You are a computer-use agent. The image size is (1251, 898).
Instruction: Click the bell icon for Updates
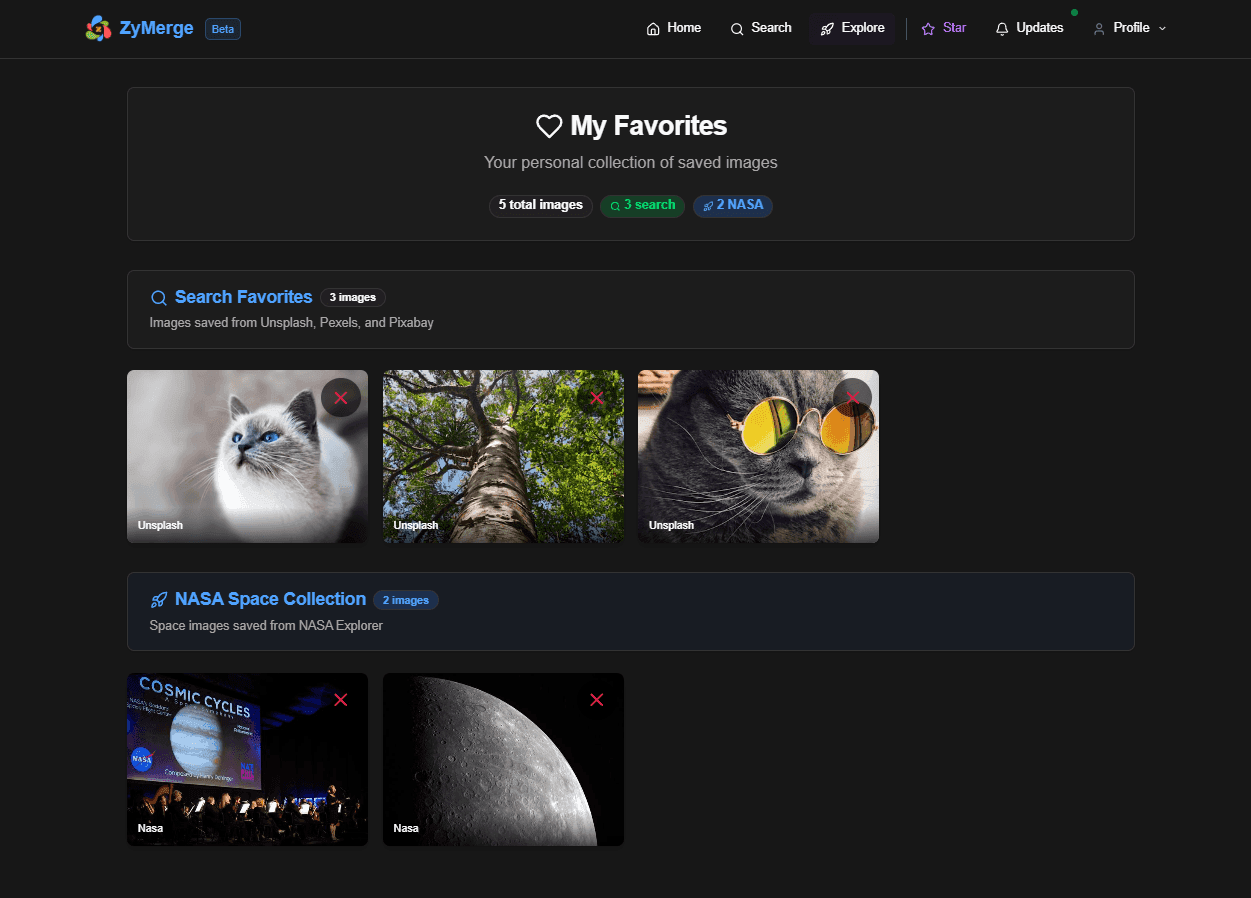click(1002, 29)
